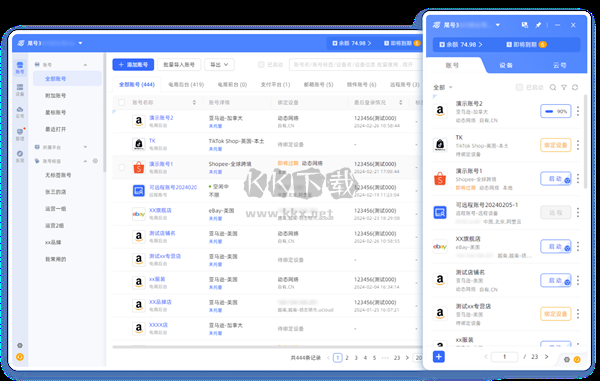The height and width of the screenshot is (381, 600).
Task: Open the three-dot menu for 可远程账号20240205-1
Action: point(578,212)
